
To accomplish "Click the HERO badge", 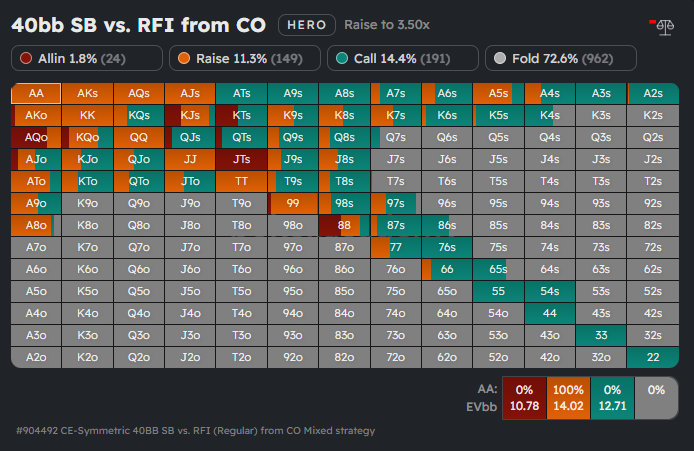I will (306, 24).
